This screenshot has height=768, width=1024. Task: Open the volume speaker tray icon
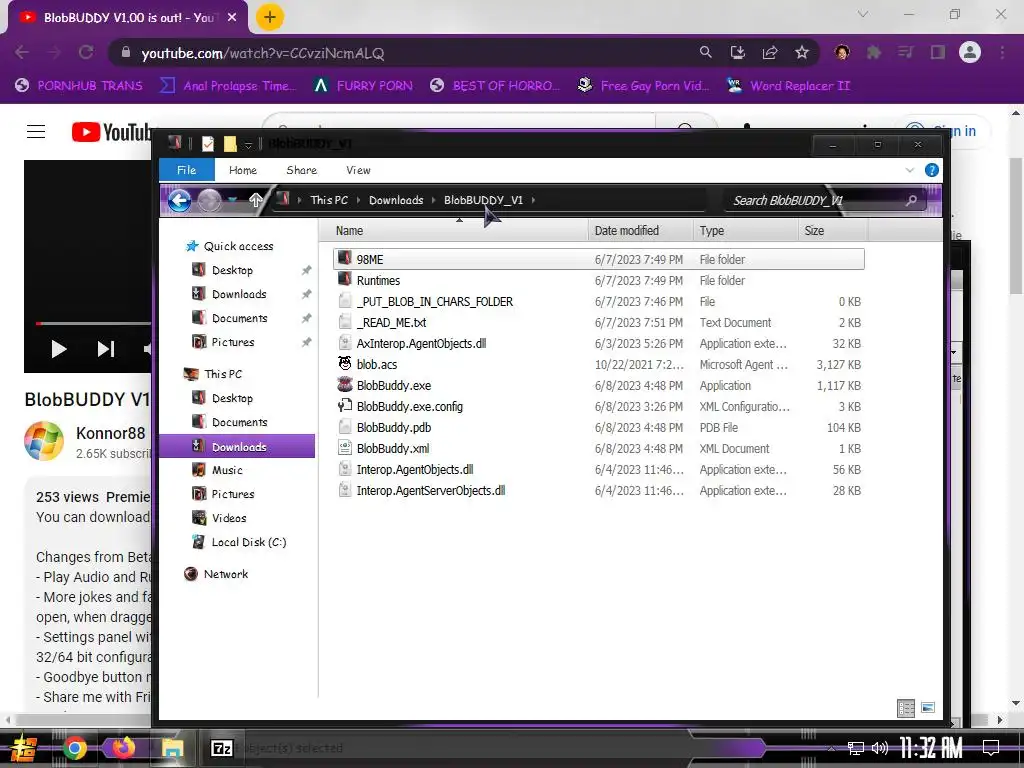pos(880,748)
